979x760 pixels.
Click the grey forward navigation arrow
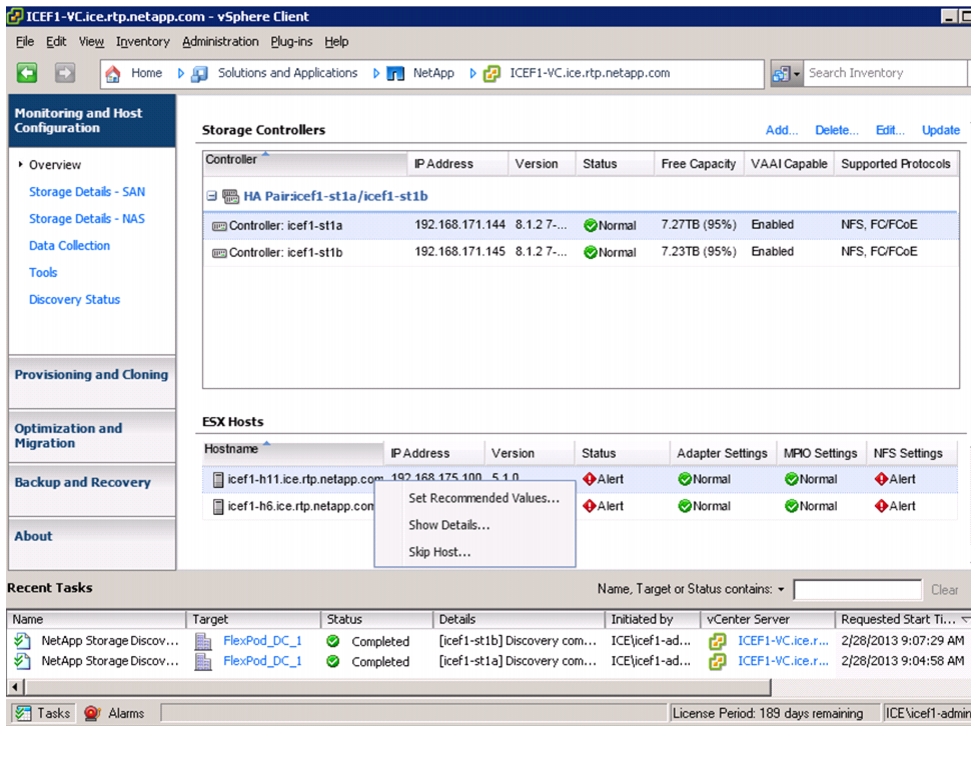tap(64, 73)
